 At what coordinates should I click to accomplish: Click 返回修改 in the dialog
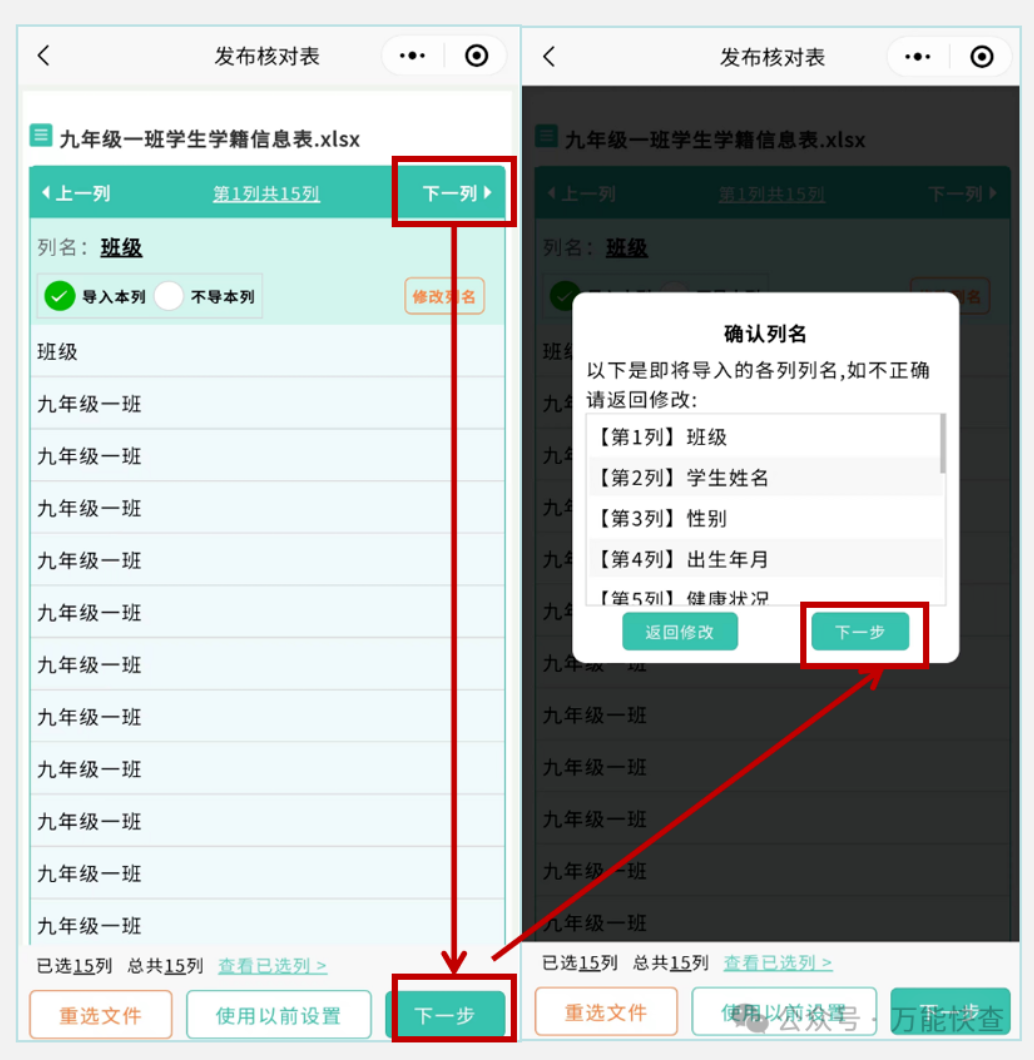[x=679, y=632]
